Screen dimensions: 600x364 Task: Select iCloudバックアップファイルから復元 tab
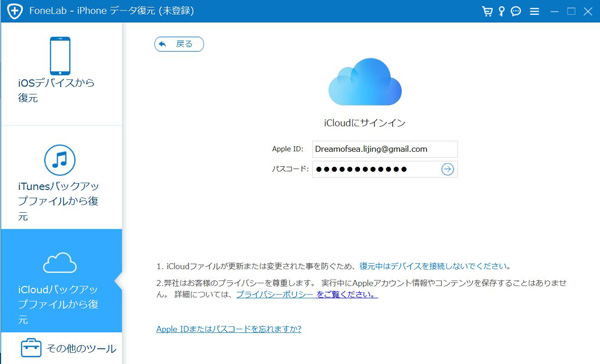tap(62, 281)
